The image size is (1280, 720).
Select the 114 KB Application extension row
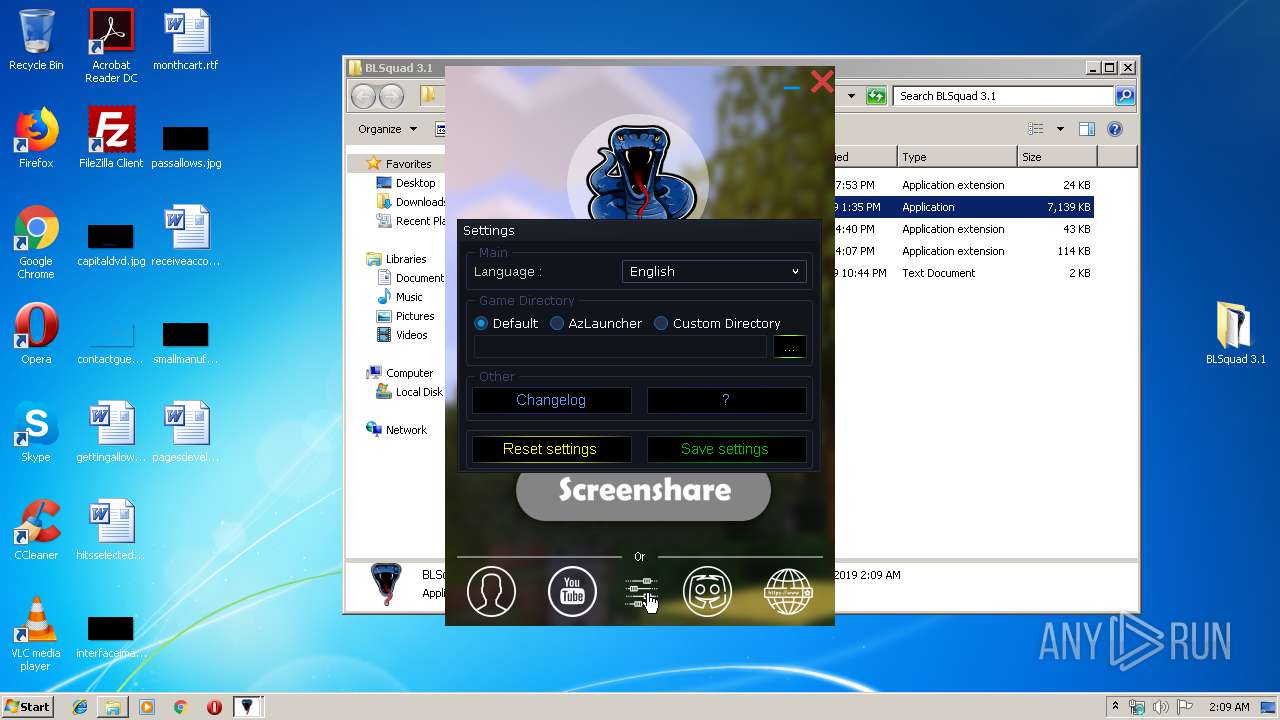click(964, 251)
